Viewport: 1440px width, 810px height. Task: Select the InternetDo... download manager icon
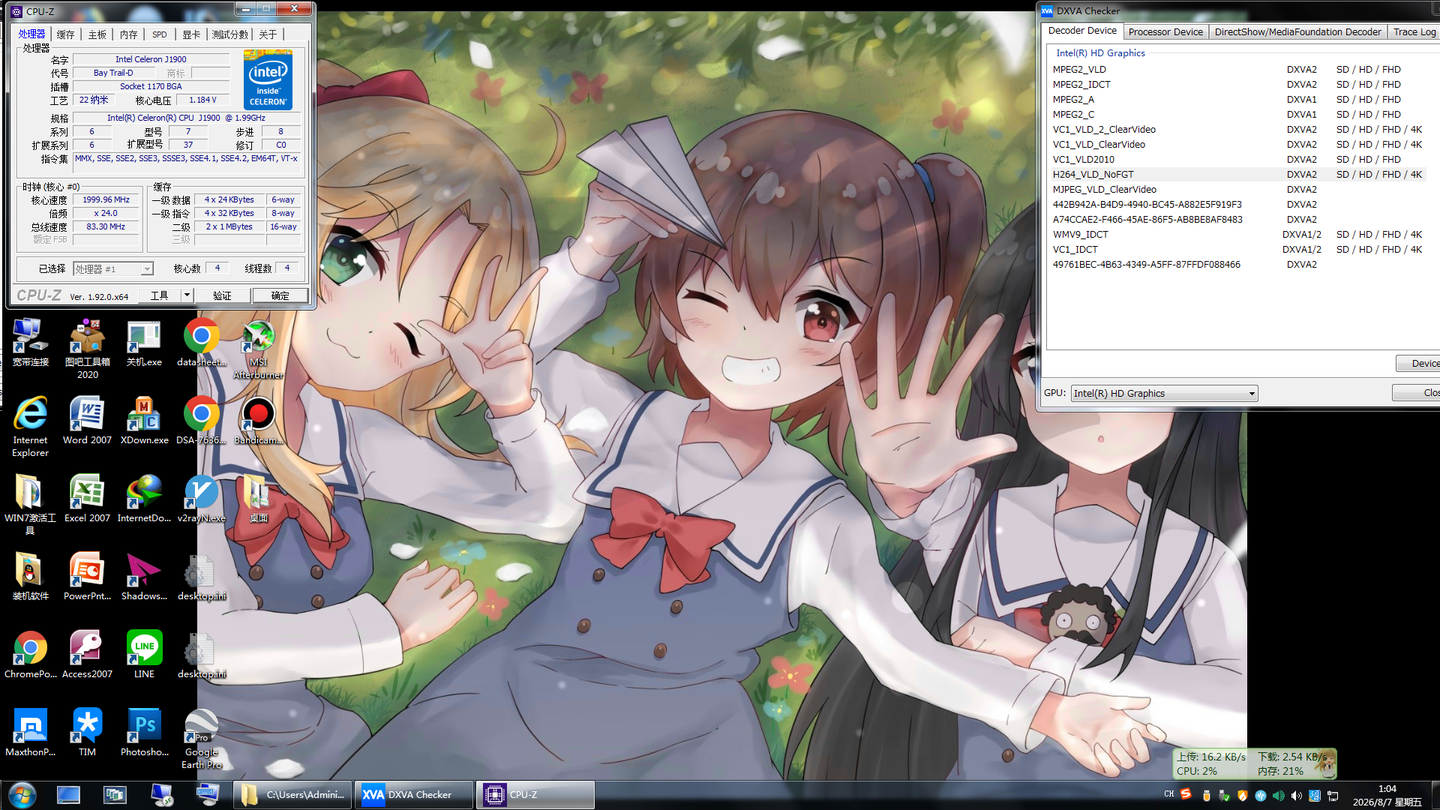click(x=144, y=499)
